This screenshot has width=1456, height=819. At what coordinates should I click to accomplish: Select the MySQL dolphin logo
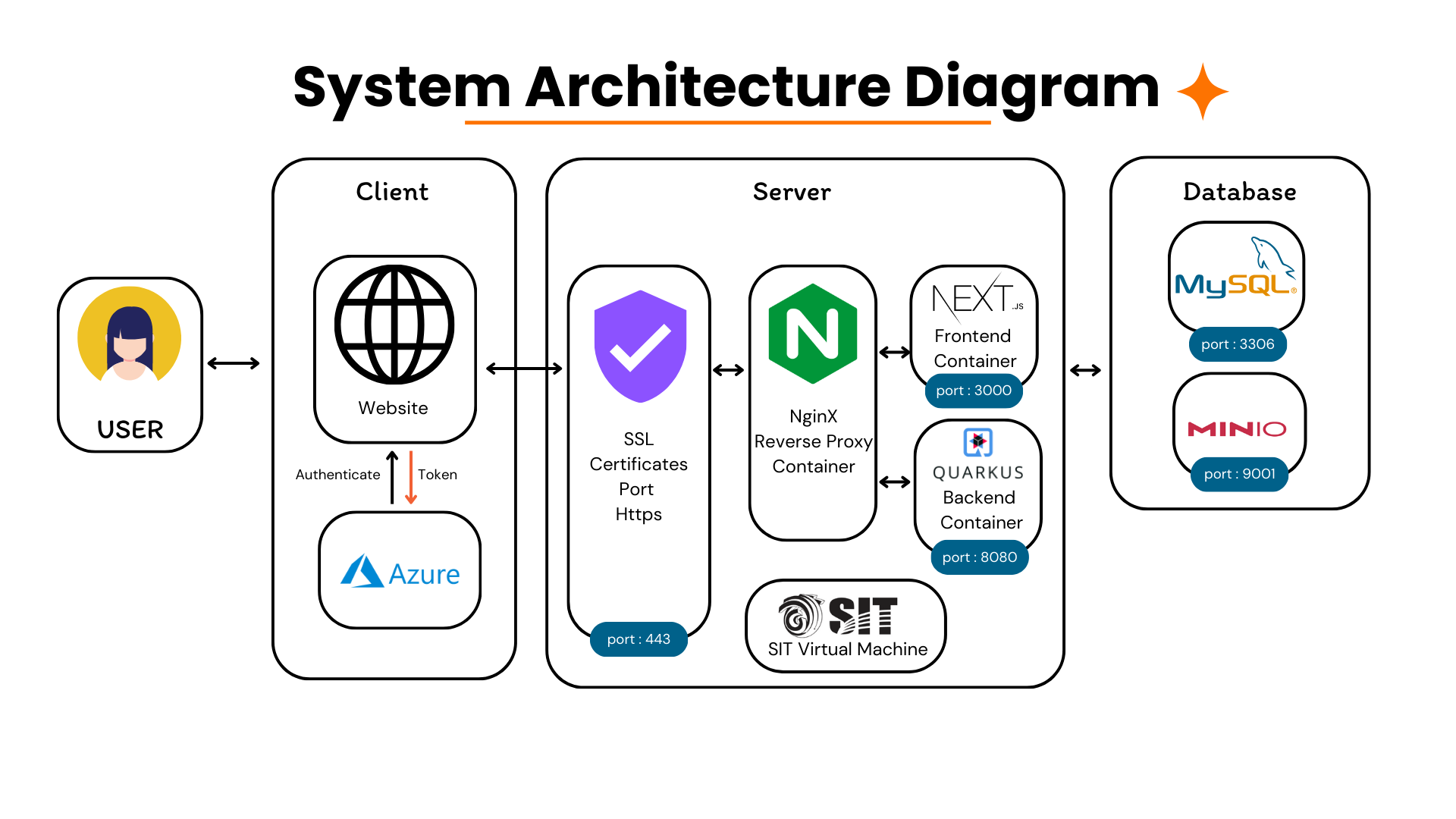pos(1236,268)
